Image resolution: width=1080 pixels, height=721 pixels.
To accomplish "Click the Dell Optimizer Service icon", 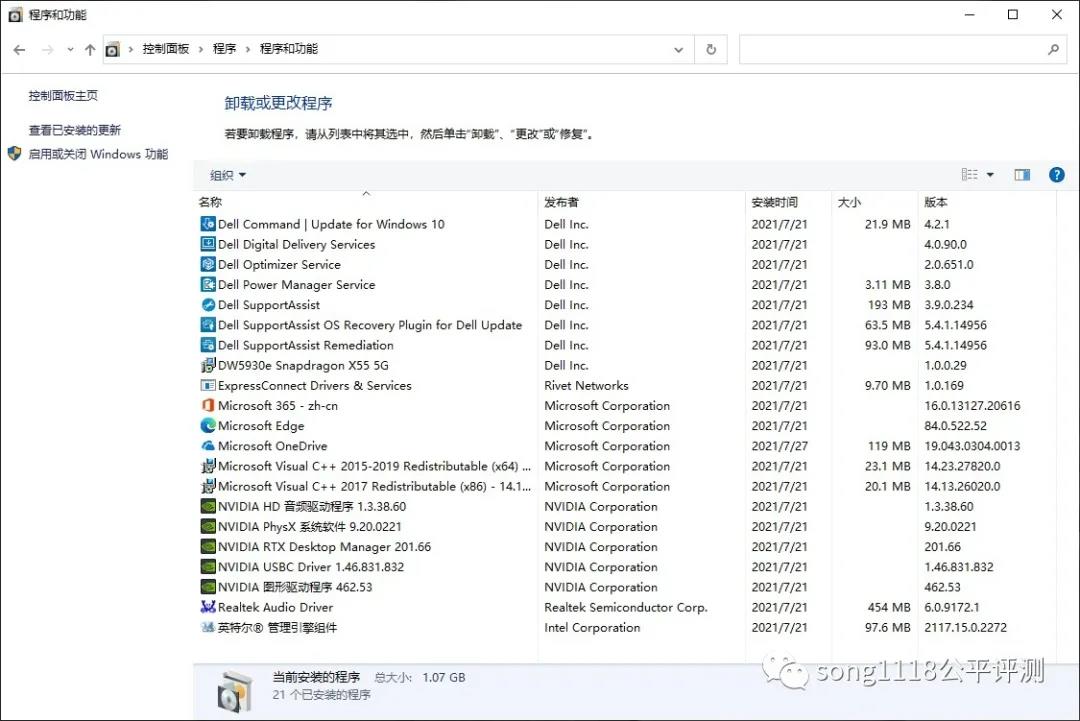I will [208, 264].
